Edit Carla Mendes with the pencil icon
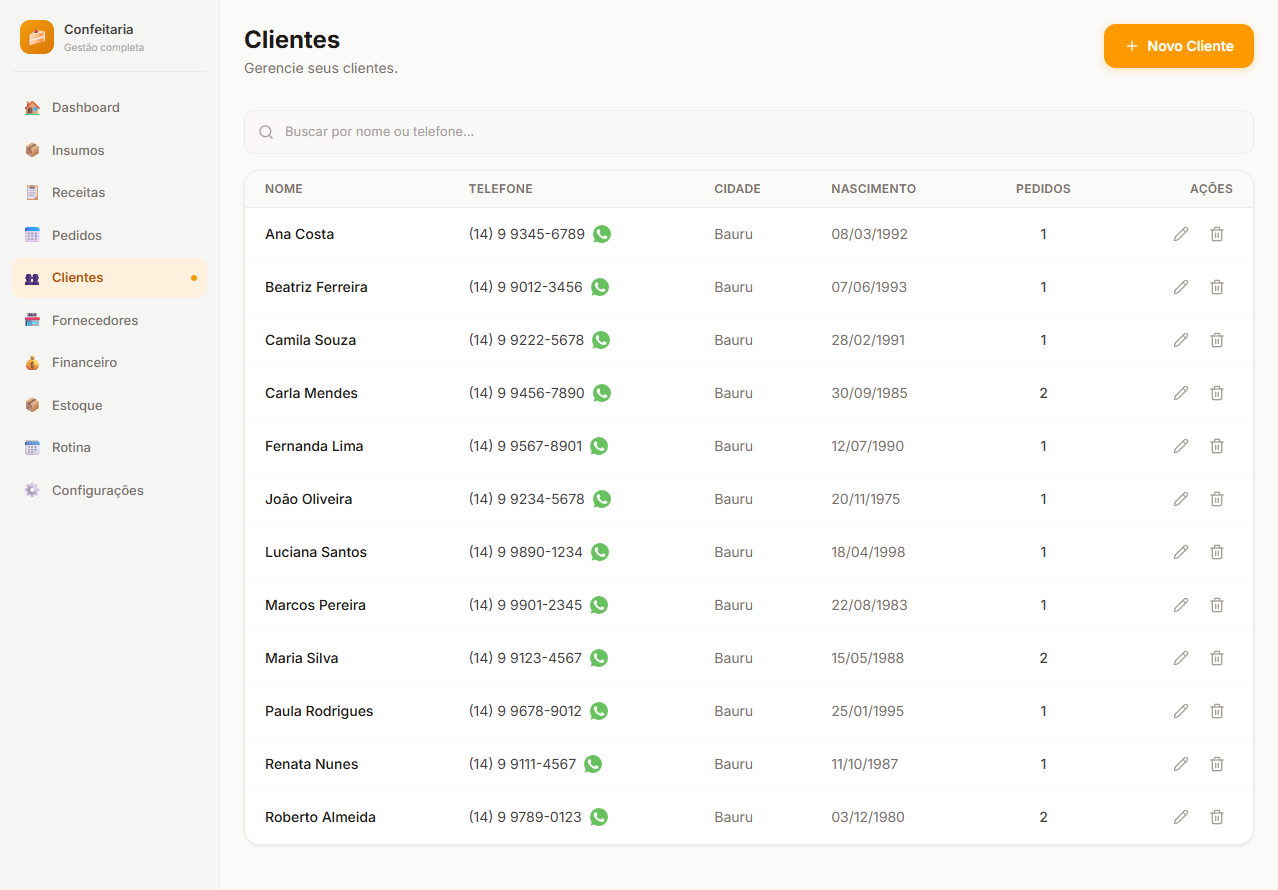 [x=1181, y=392]
